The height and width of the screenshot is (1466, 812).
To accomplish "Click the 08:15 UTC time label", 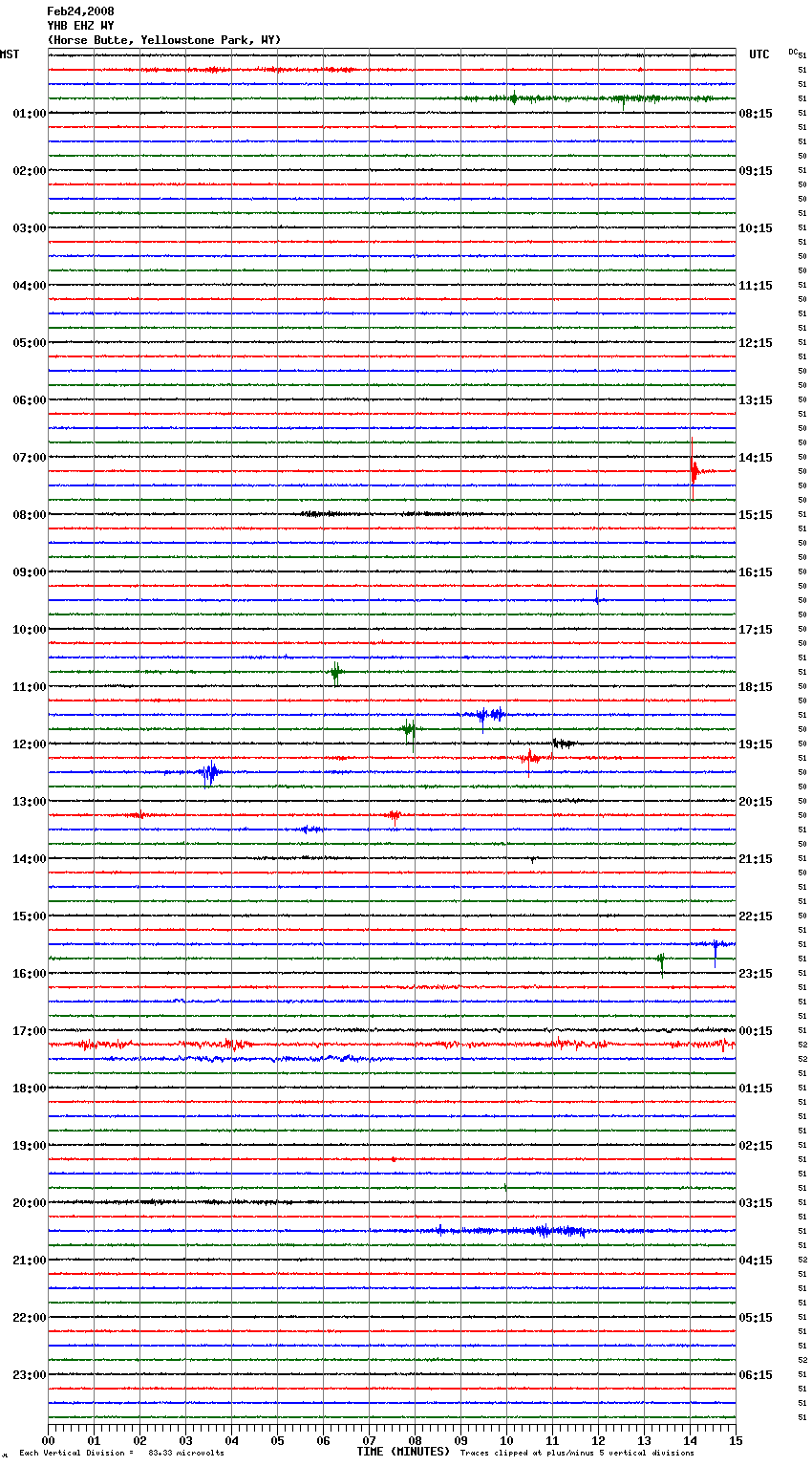I will tap(756, 114).
